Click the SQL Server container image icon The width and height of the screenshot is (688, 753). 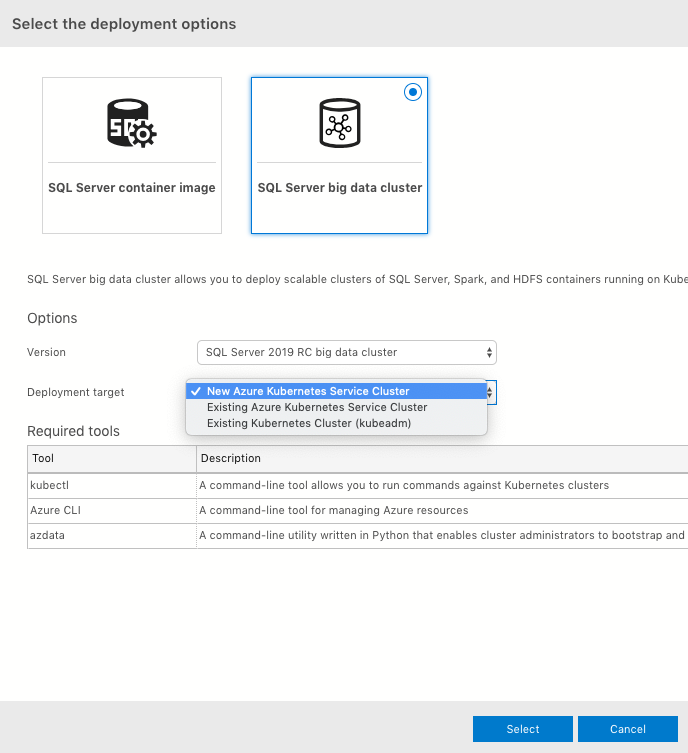tap(132, 123)
